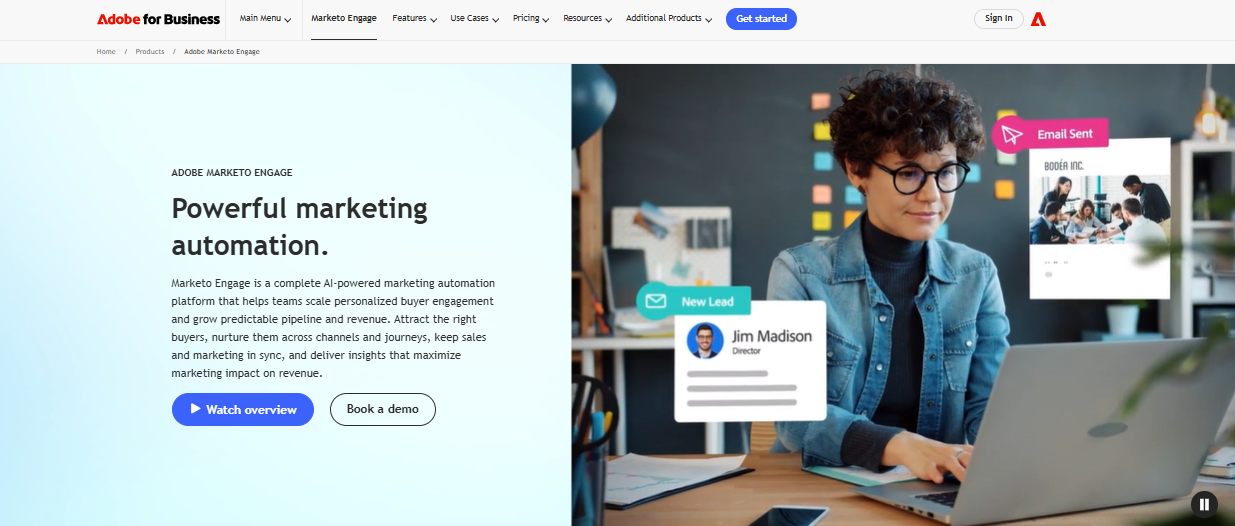Click the New Lead envelope icon

(655, 301)
